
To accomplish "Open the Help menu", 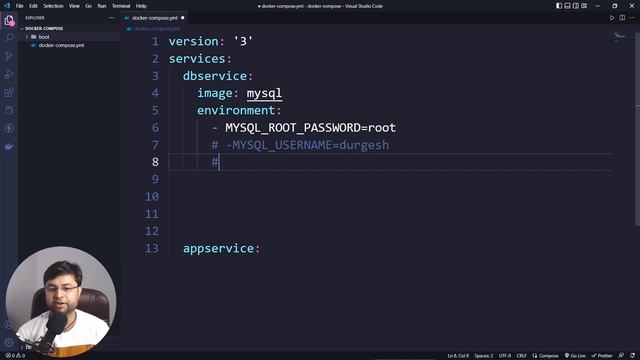I will pyautogui.click(x=141, y=6).
